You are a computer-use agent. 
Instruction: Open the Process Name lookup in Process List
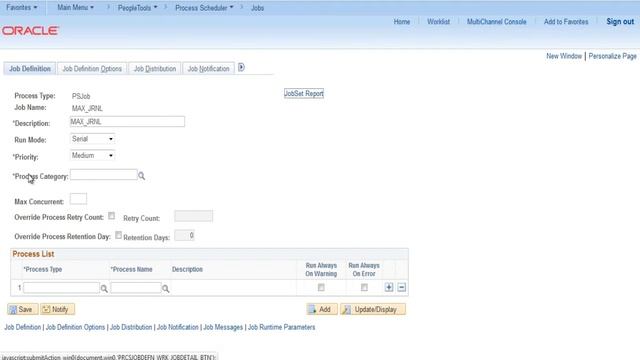(165, 289)
